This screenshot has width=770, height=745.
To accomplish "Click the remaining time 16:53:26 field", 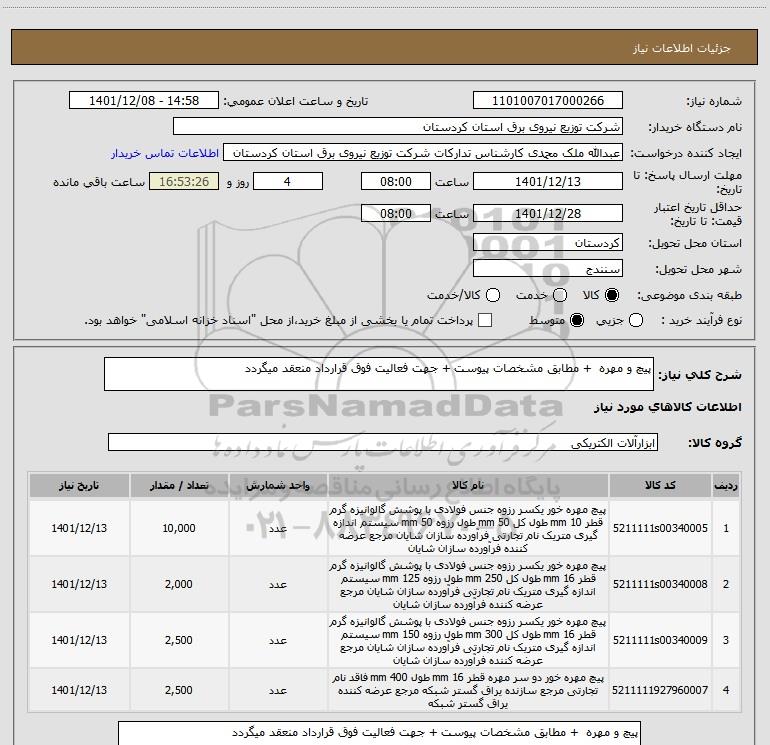I will click(184, 182).
